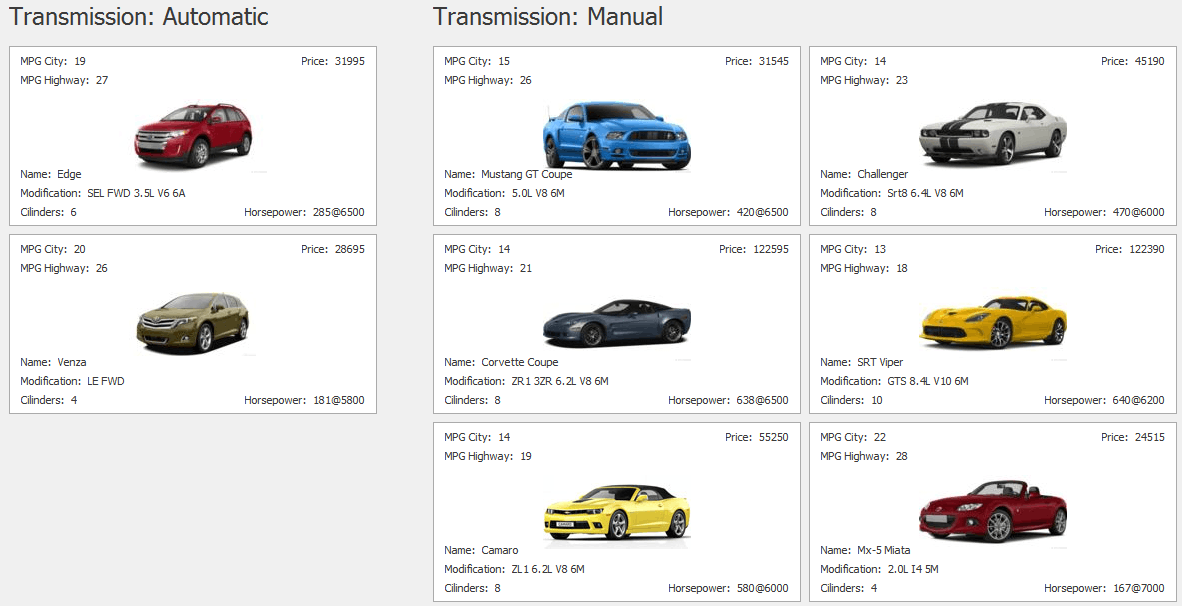Click the Miata card's MPG City value 22

pos(880,437)
